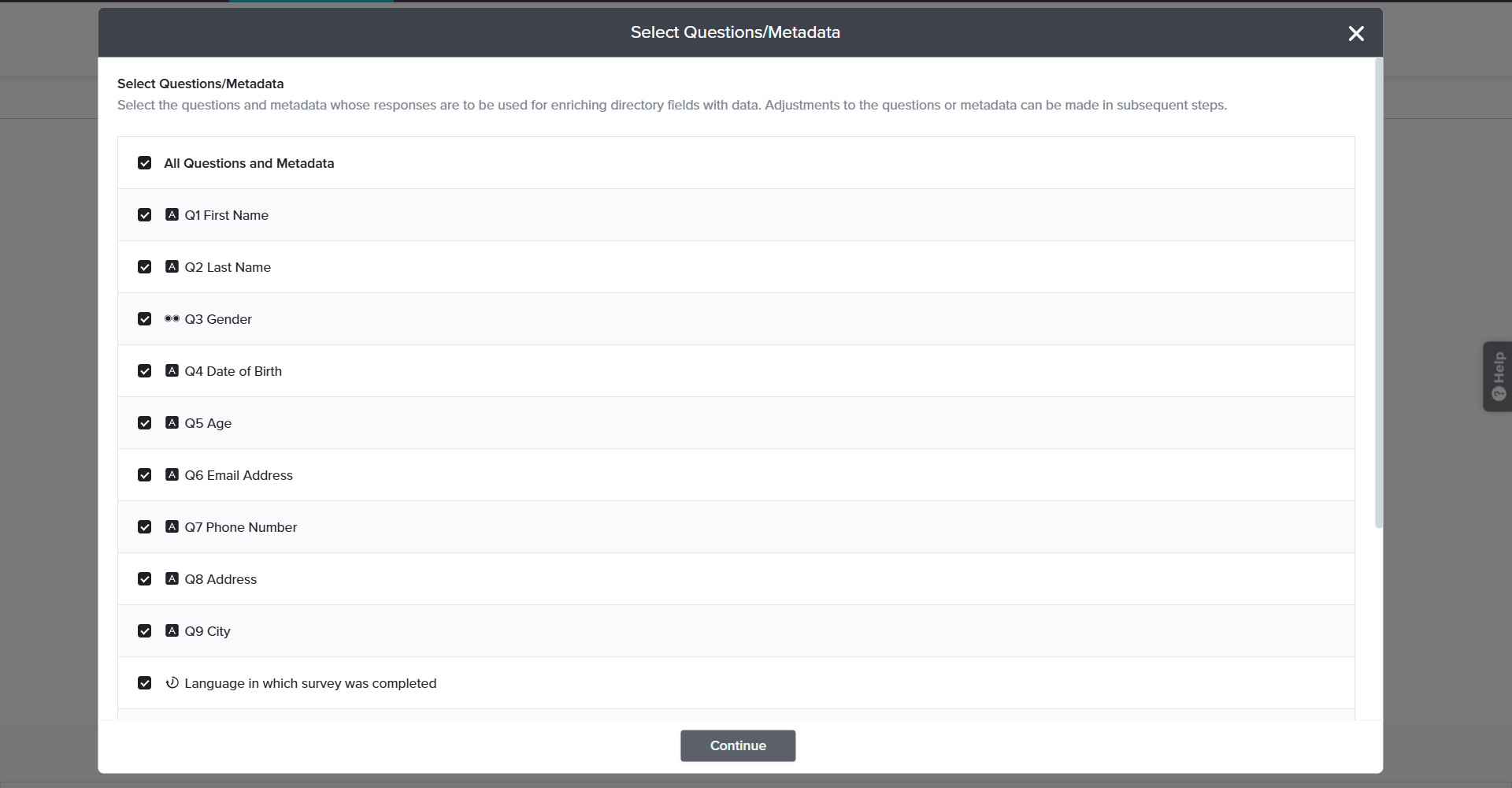1512x788 pixels.
Task: Click the metadata icon beside Language in which survey was completed
Action: (x=172, y=682)
